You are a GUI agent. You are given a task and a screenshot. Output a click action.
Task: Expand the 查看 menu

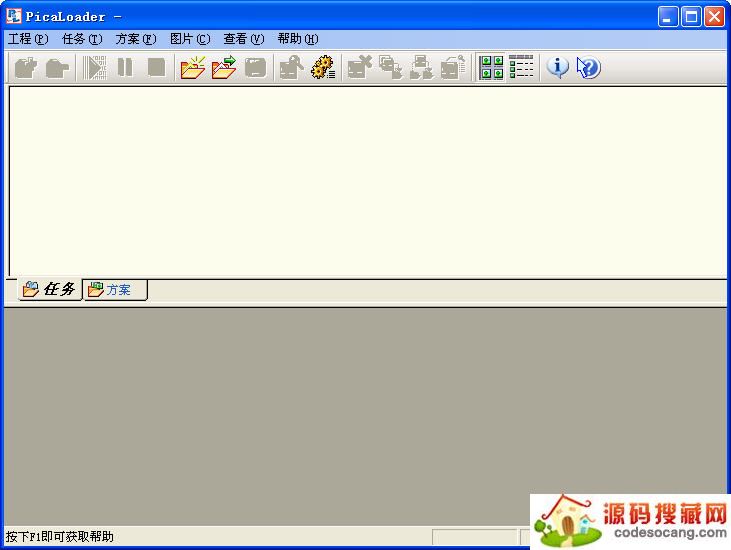pos(243,39)
